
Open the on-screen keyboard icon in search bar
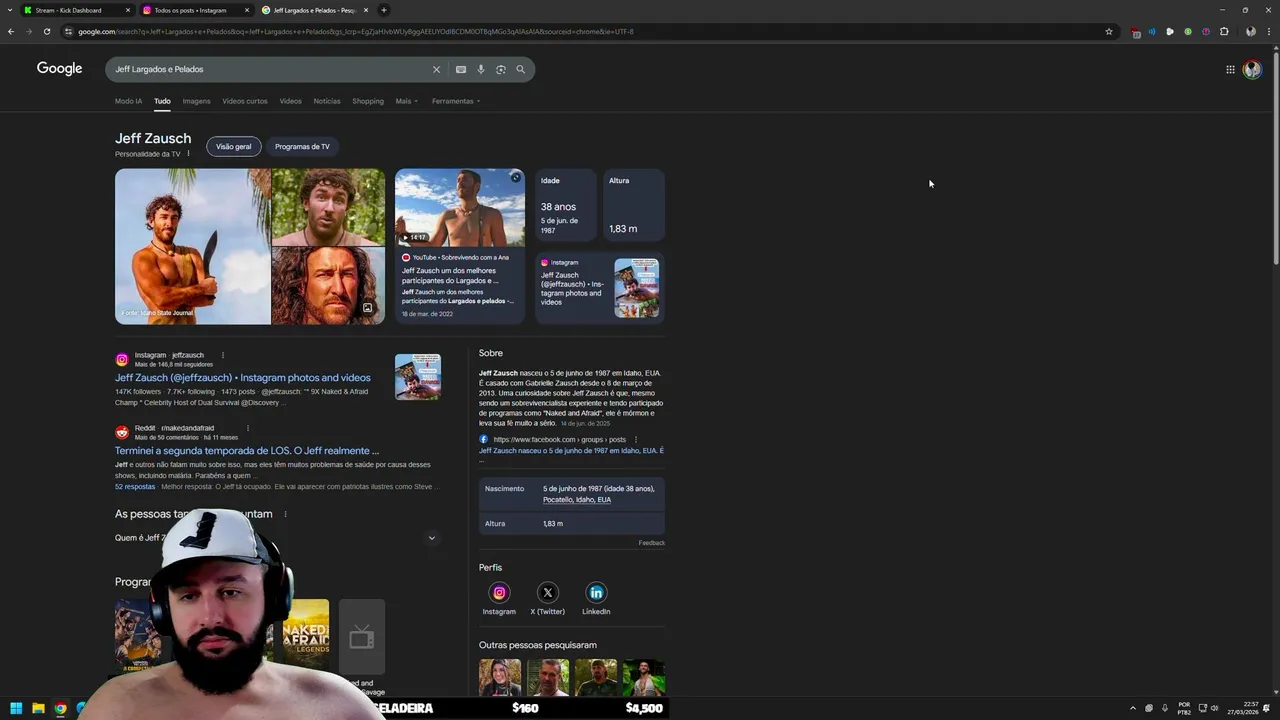461,69
